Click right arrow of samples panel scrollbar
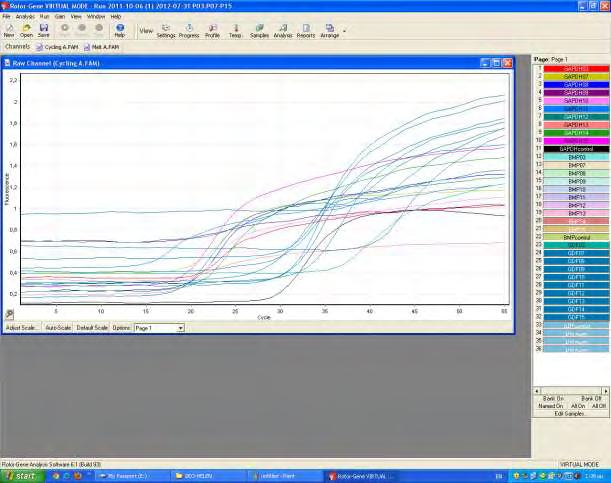 606,390
